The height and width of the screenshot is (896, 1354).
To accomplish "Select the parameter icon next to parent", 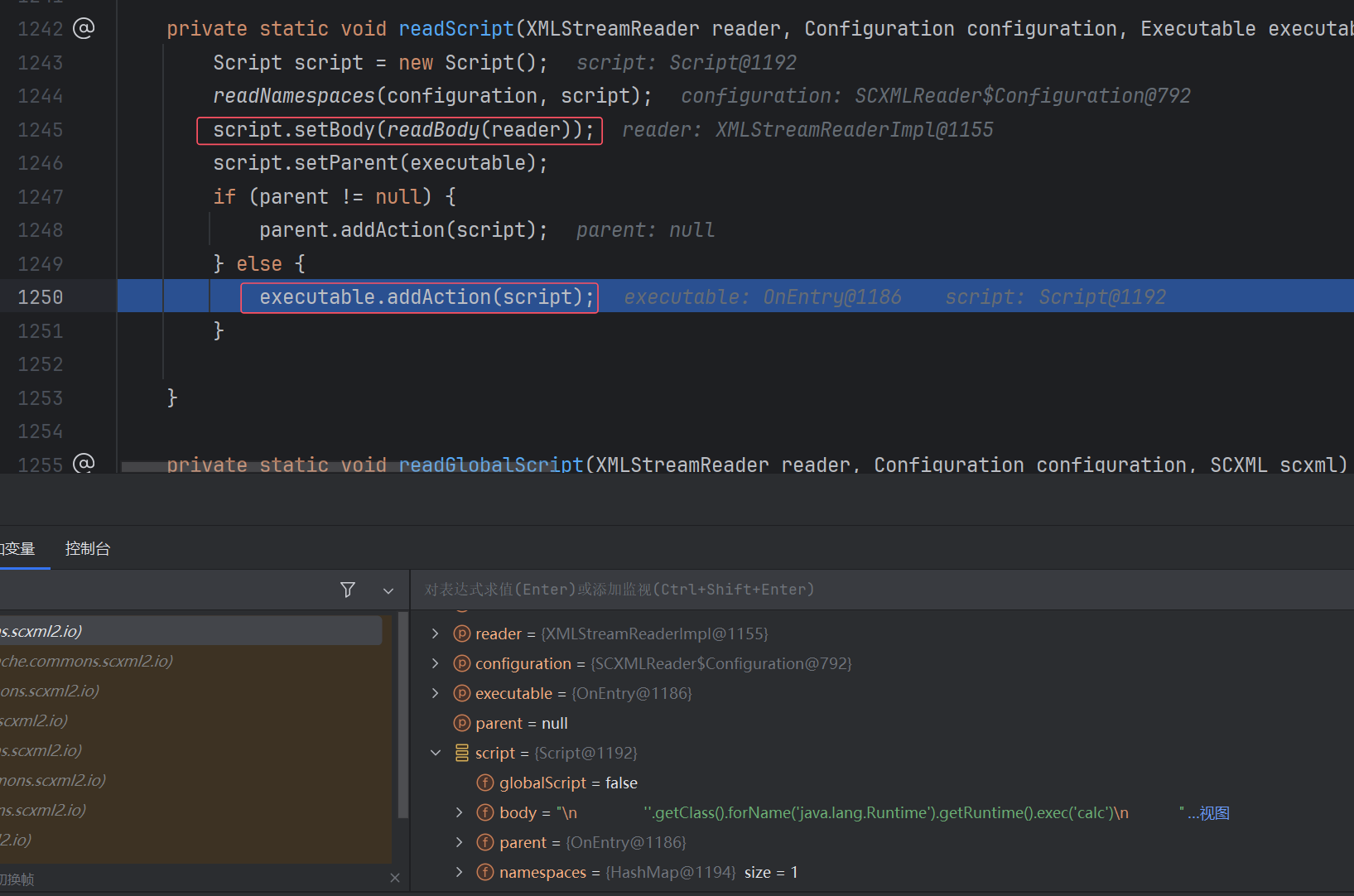I will (x=462, y=723).
